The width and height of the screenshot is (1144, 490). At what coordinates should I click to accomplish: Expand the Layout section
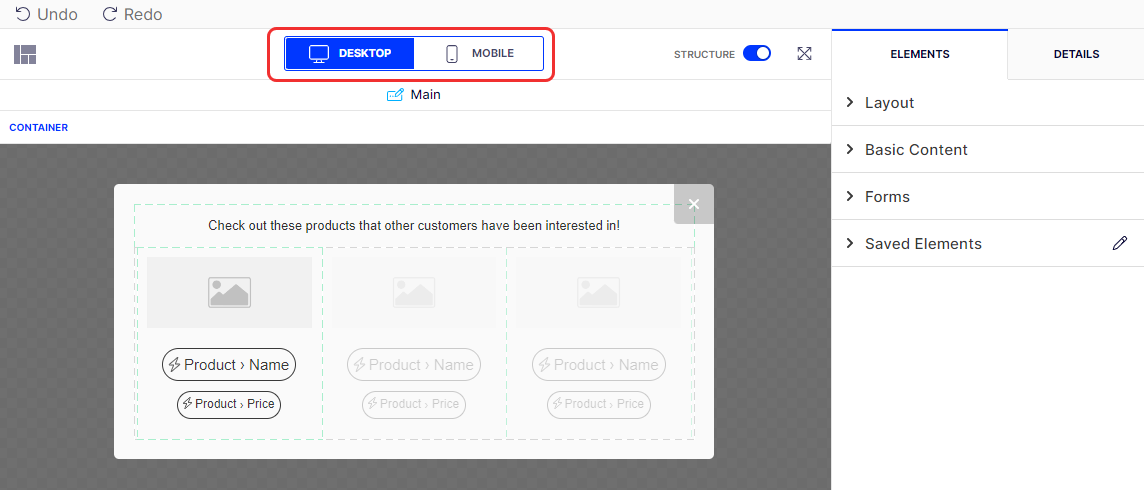tap(889, 103)
